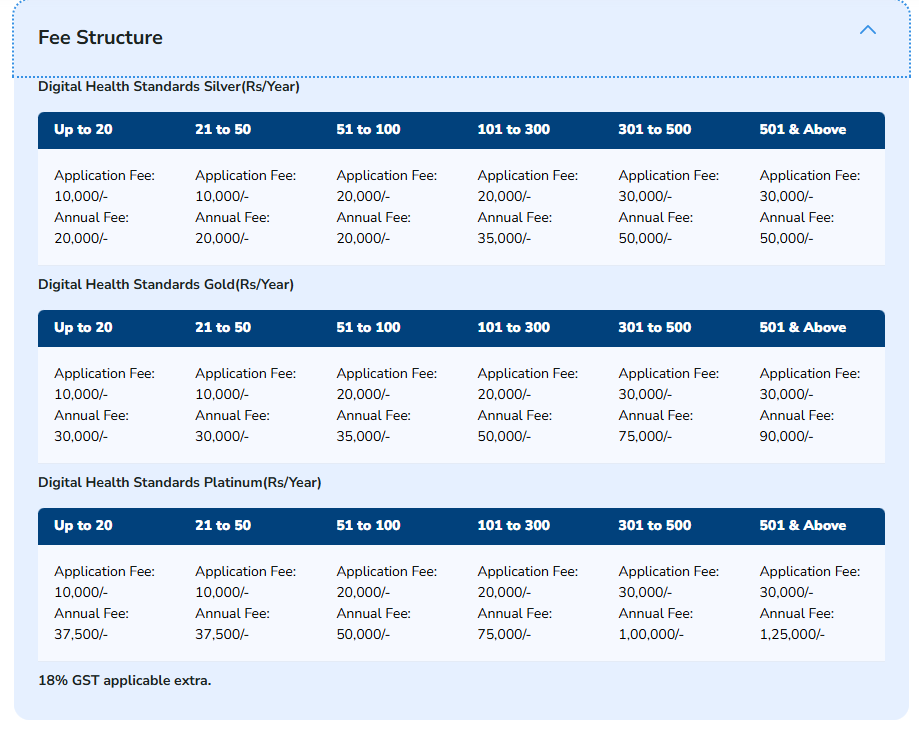Select Platinum's 37,500/- fee under Up to 20
Screen dimensions: 919x737
tap(81, 634)
